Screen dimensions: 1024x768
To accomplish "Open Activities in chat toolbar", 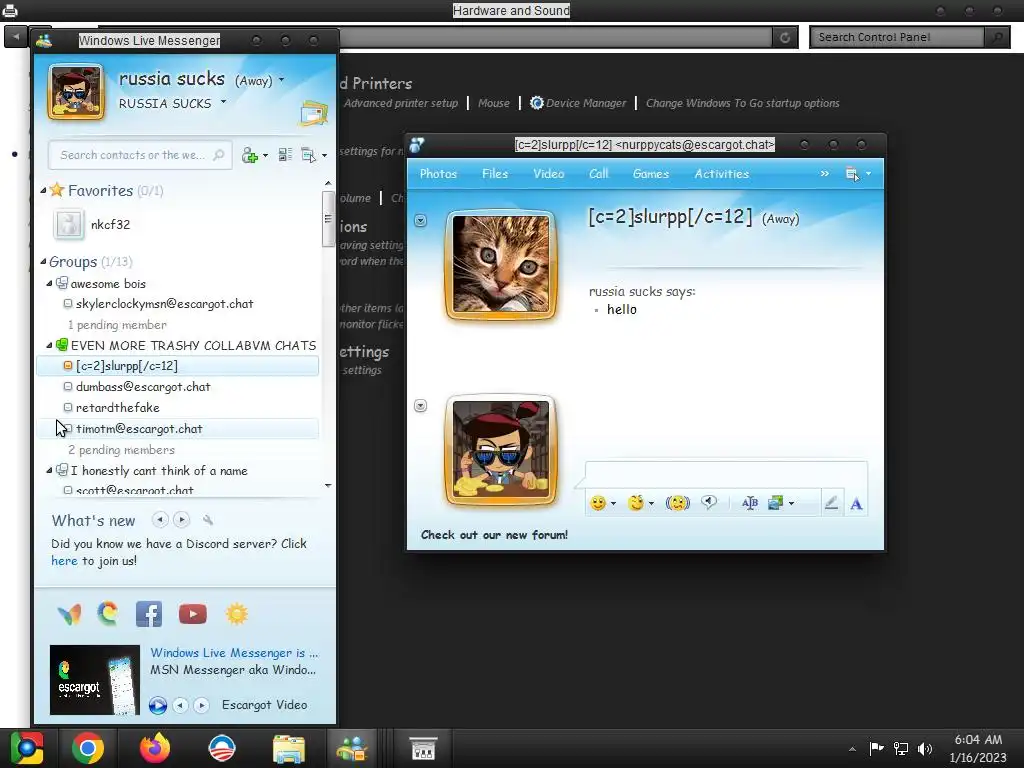I will tap(722, 174).
